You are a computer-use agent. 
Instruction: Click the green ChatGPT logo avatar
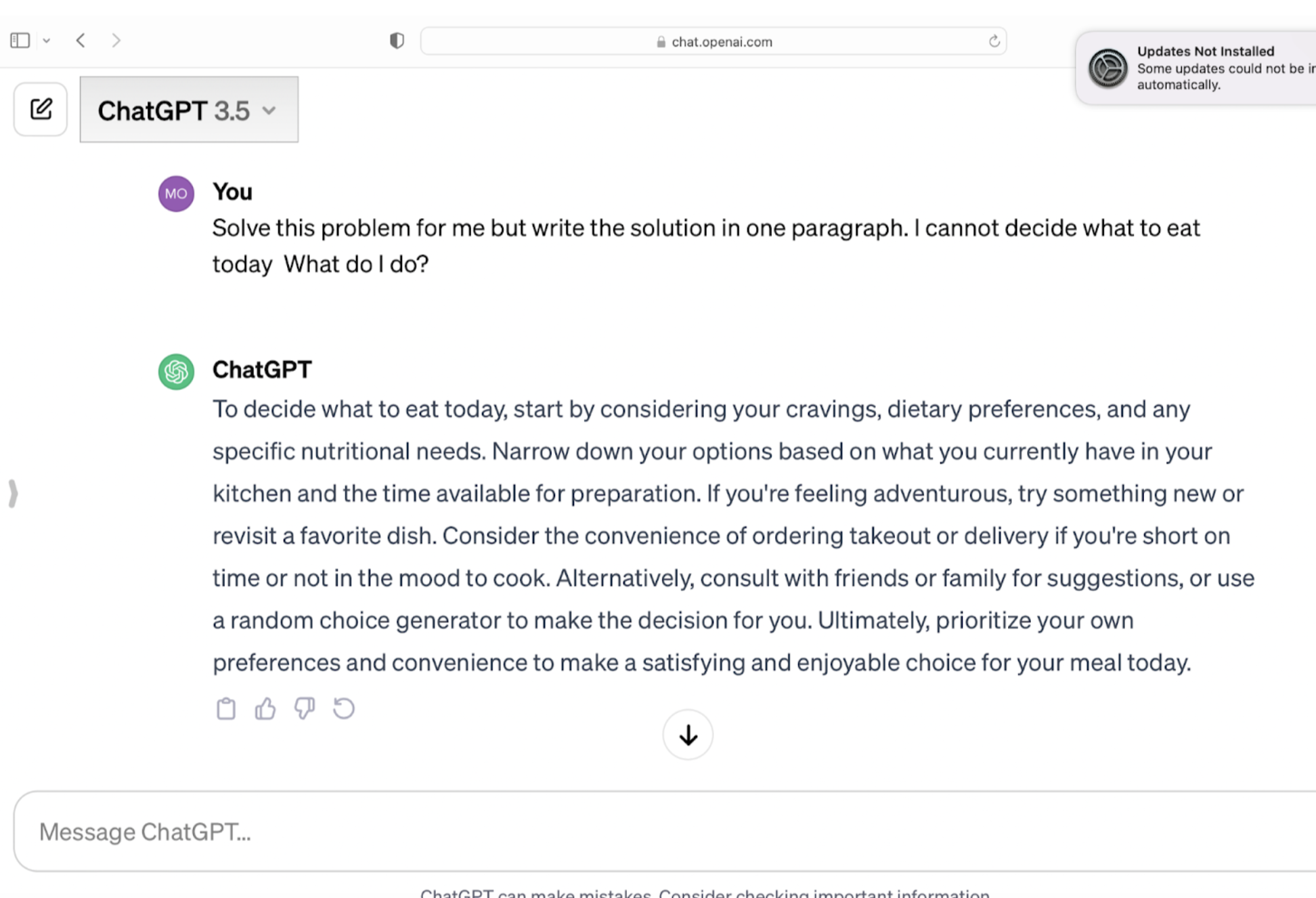click(176, 372)
